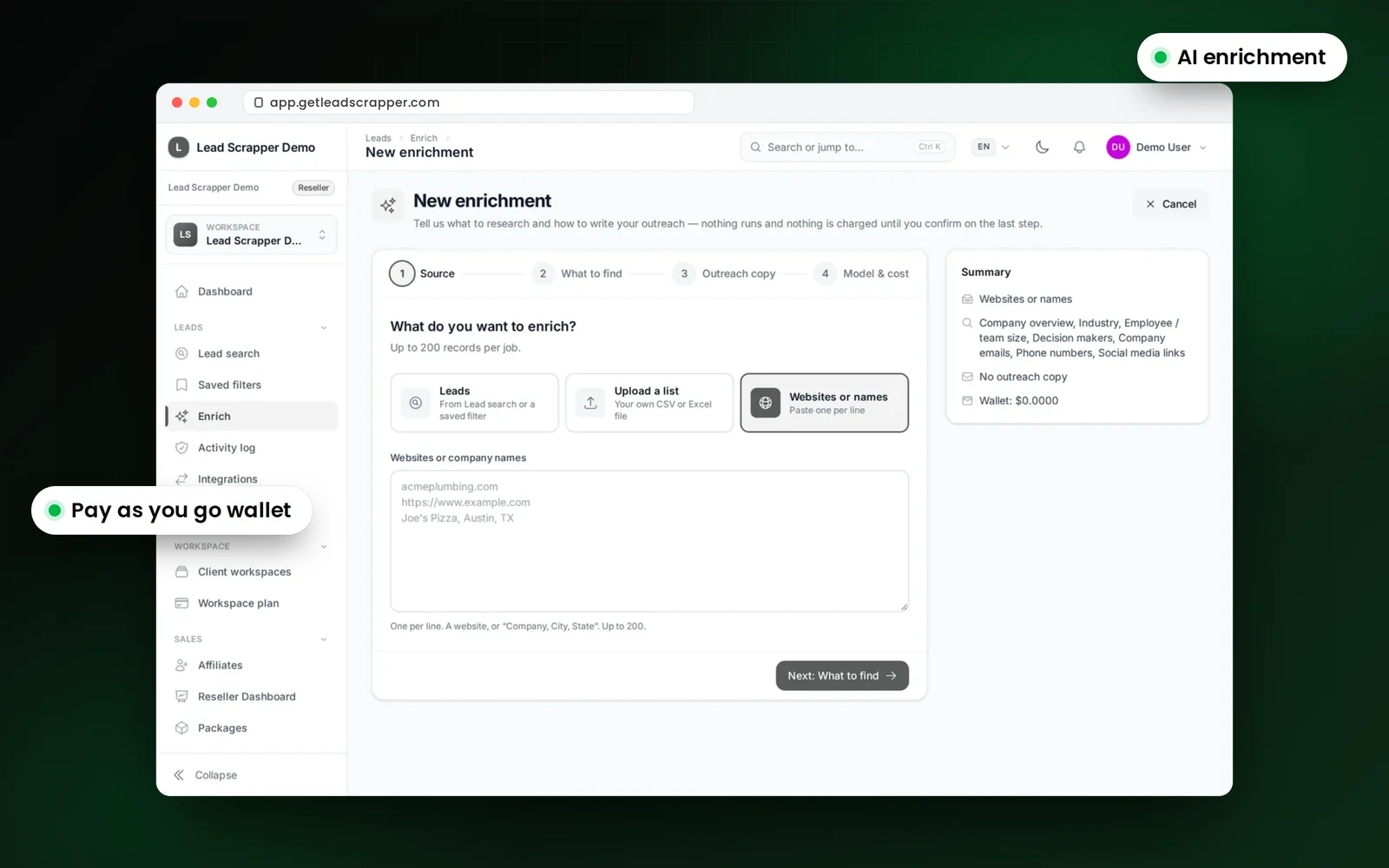Click No outreach copy summary line
The width and height of the screenshot is (1389, 868).
click(1023, 377)
